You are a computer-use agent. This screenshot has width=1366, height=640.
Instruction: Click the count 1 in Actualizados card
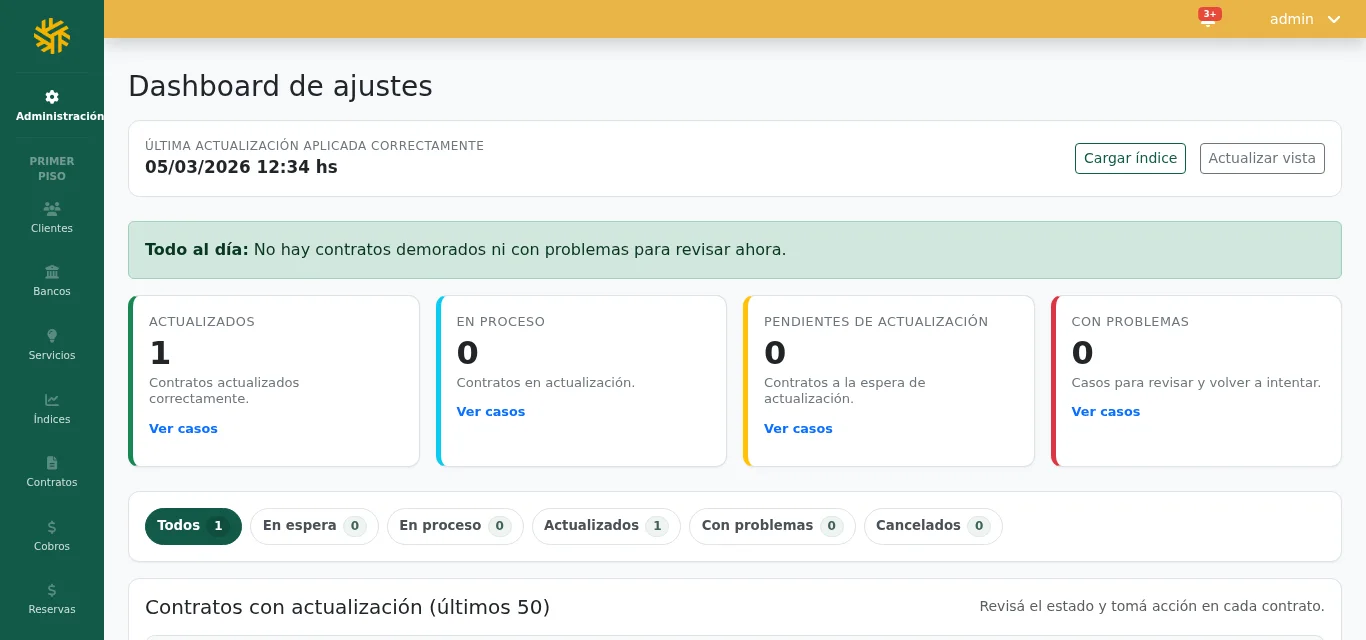(x=160, y=353)
